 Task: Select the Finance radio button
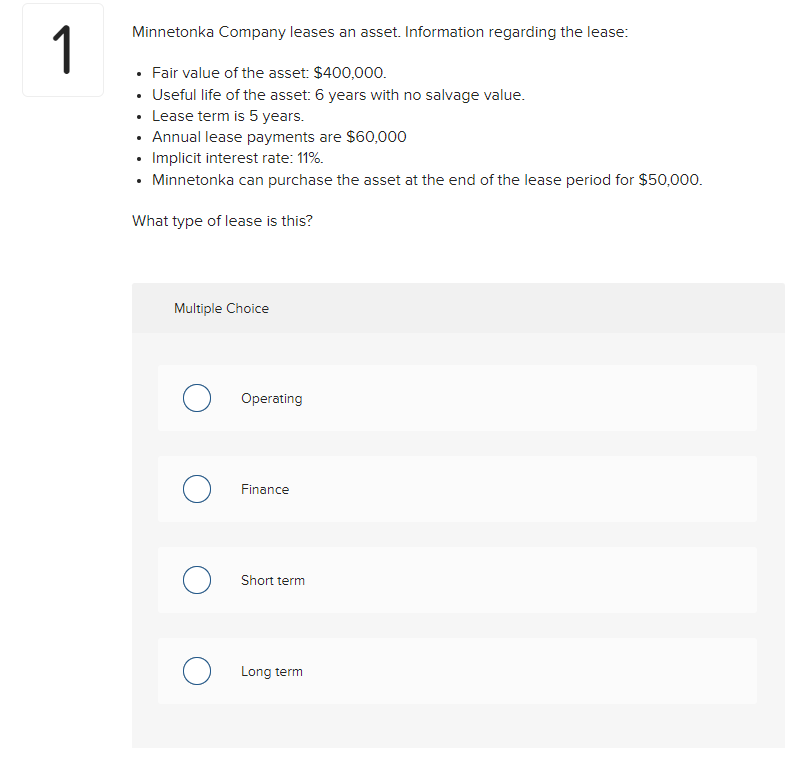[x=197, y=489]
